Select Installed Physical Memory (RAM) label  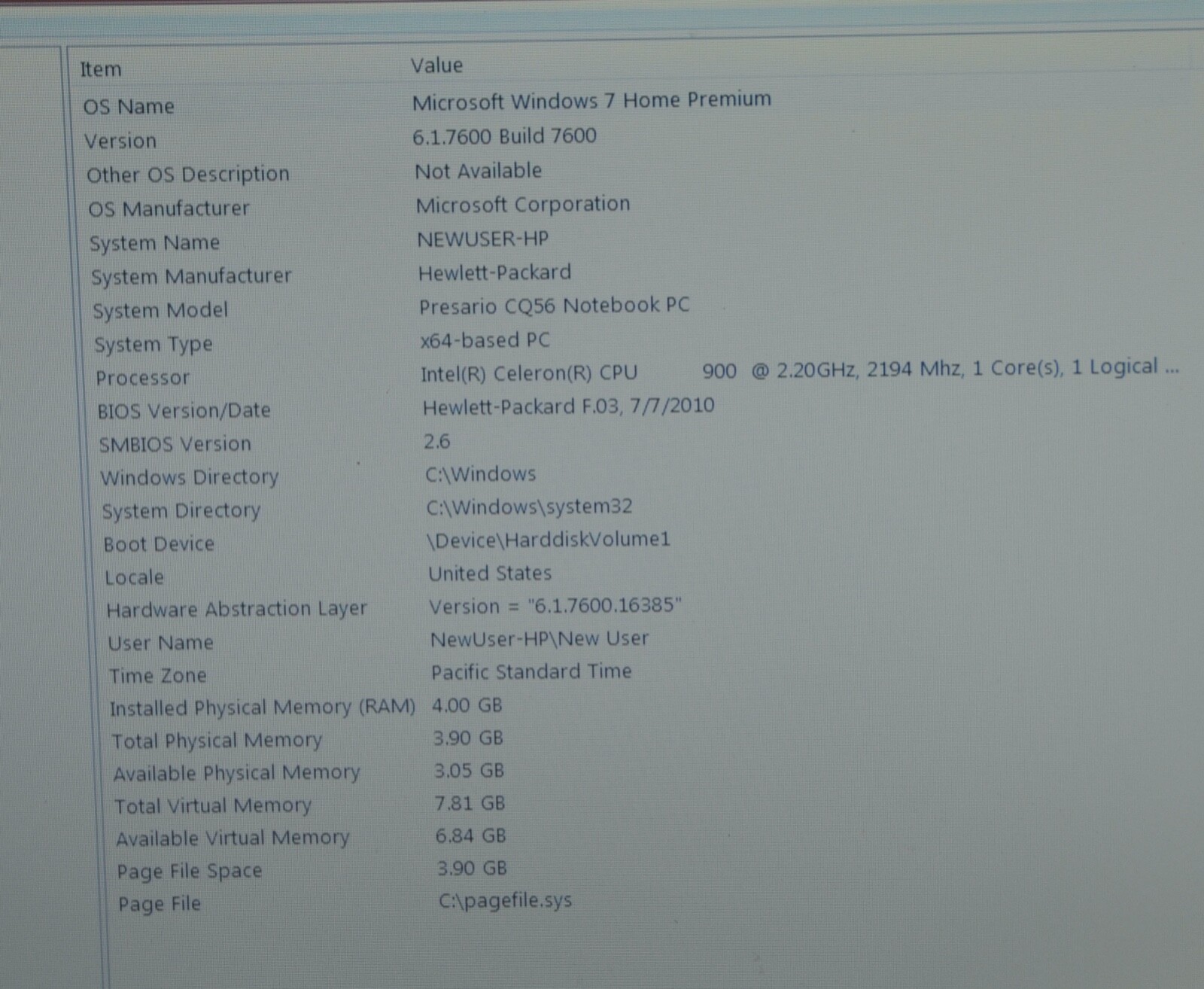[263, 708]
